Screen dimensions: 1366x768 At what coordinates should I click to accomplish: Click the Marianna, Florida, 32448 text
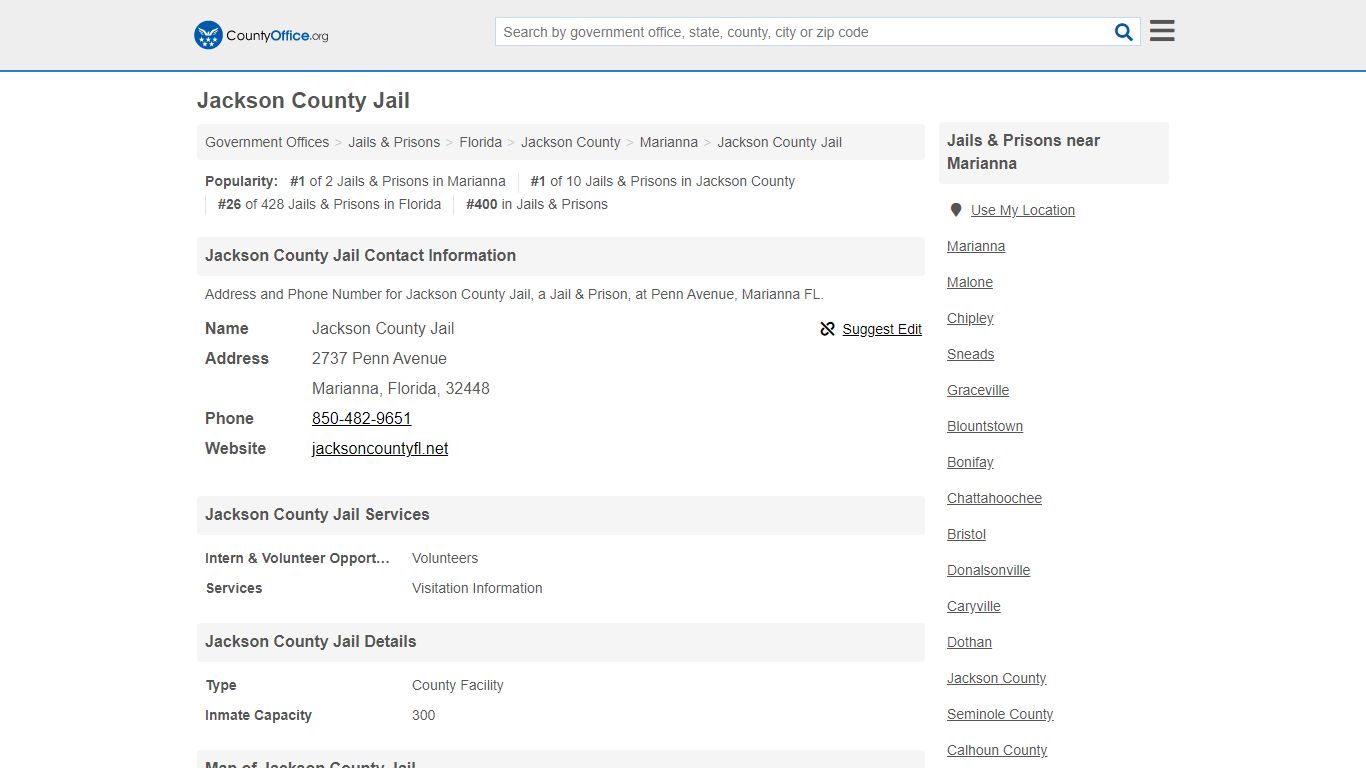click(x=401, y=388)
